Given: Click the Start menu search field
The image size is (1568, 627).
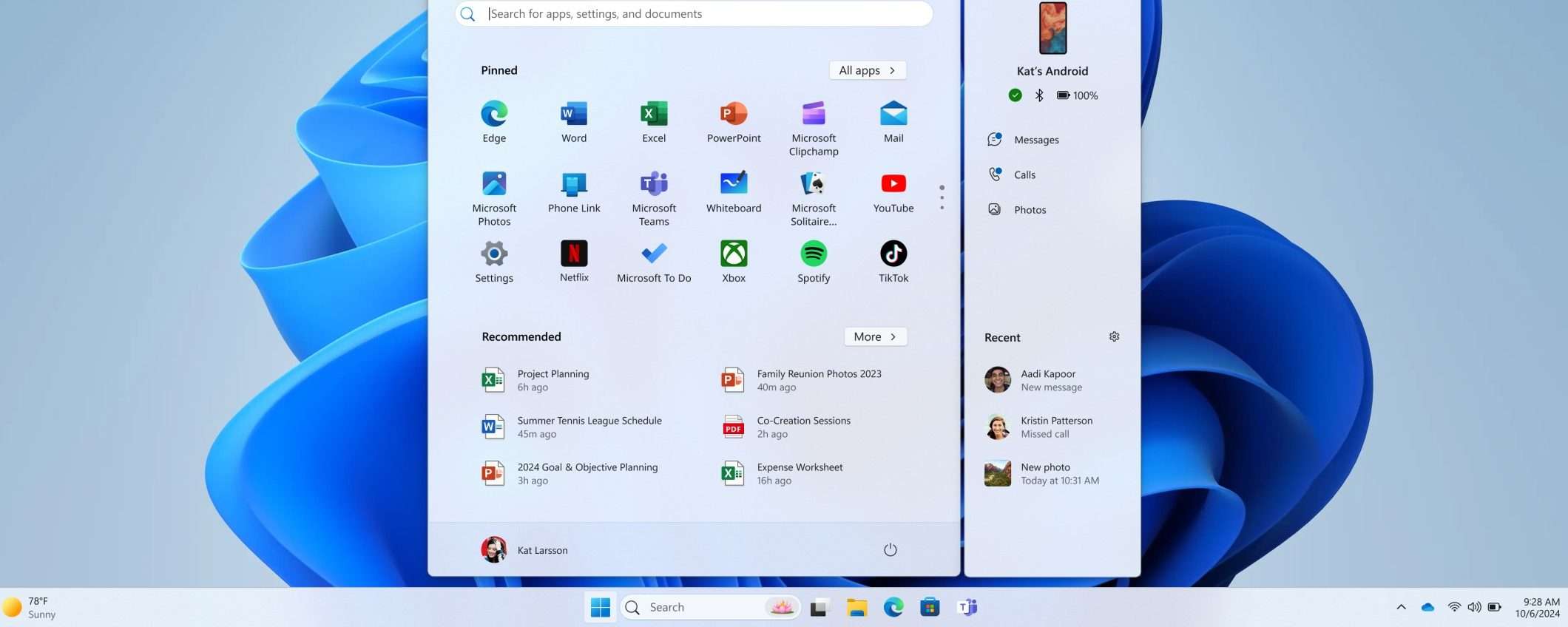Looking at the screenshot, I should (694, 13).
